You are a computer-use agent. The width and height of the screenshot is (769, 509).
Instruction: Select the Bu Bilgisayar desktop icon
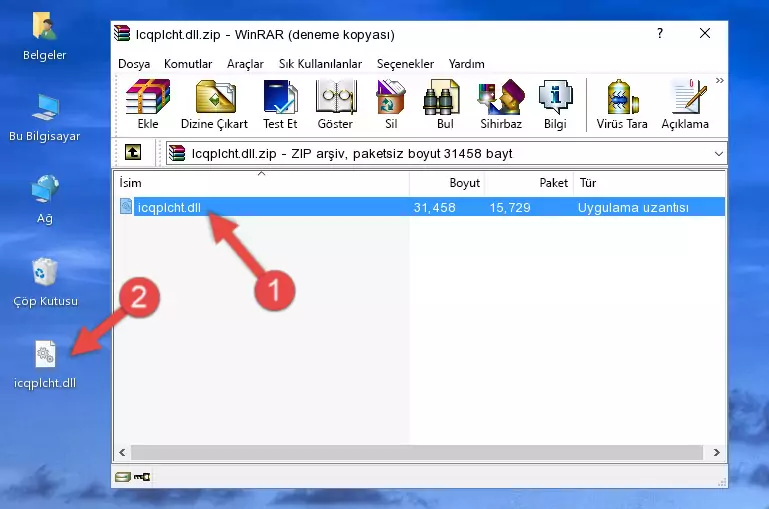45,118
